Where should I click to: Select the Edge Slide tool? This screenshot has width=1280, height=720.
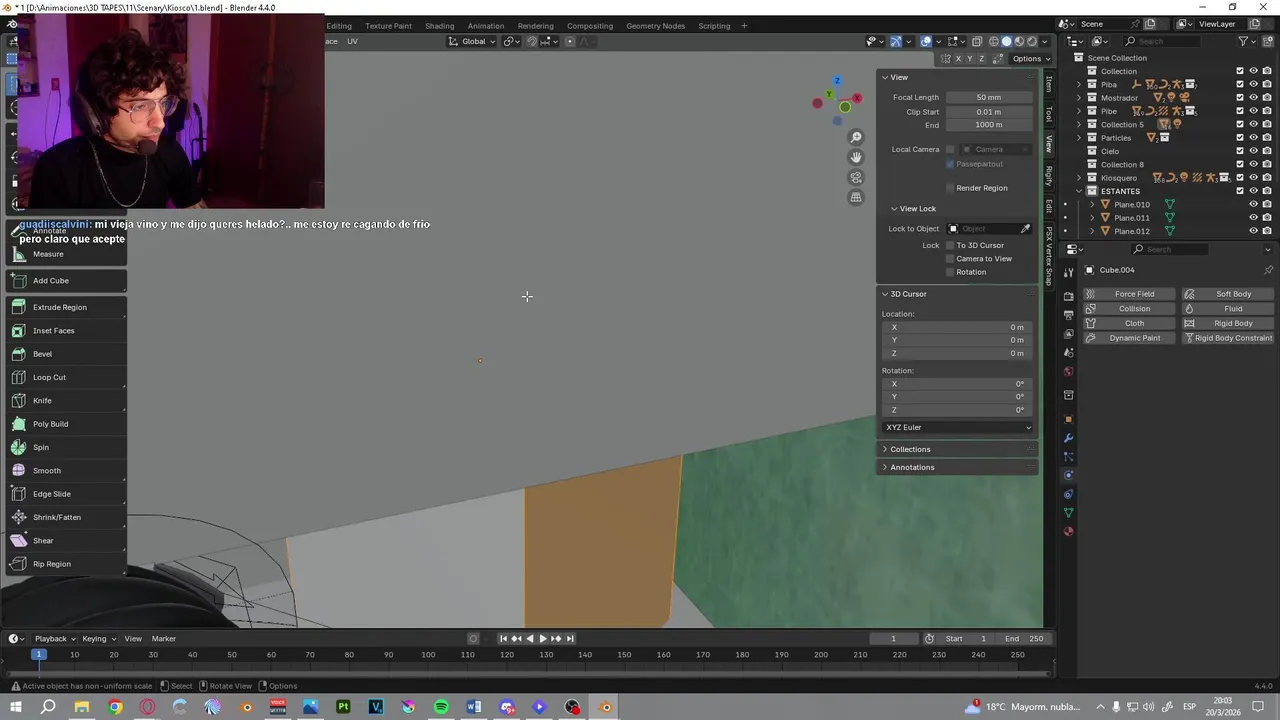(x=66, y=494)
